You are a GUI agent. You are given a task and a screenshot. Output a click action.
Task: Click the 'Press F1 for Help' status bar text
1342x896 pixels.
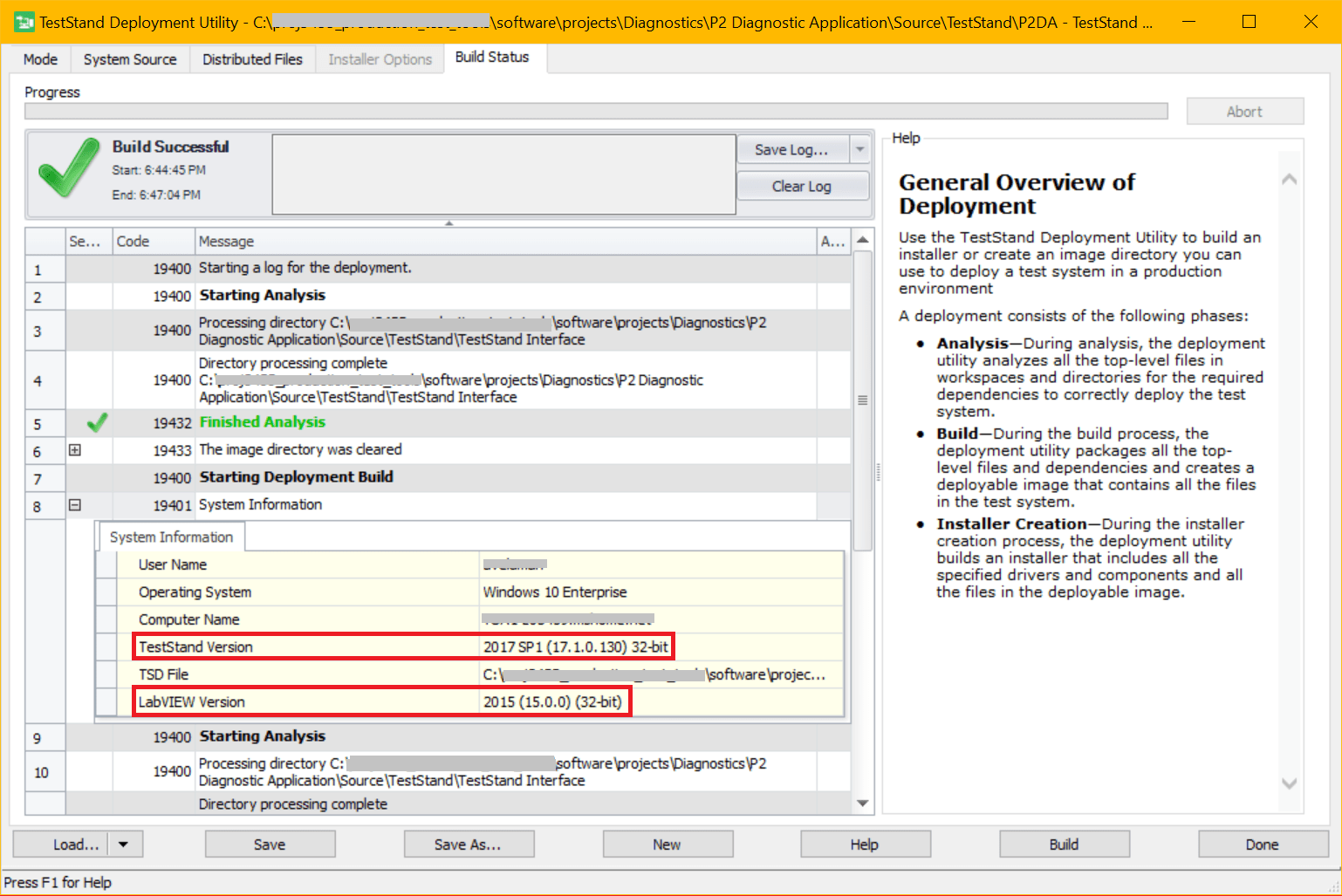pos(58,883)
